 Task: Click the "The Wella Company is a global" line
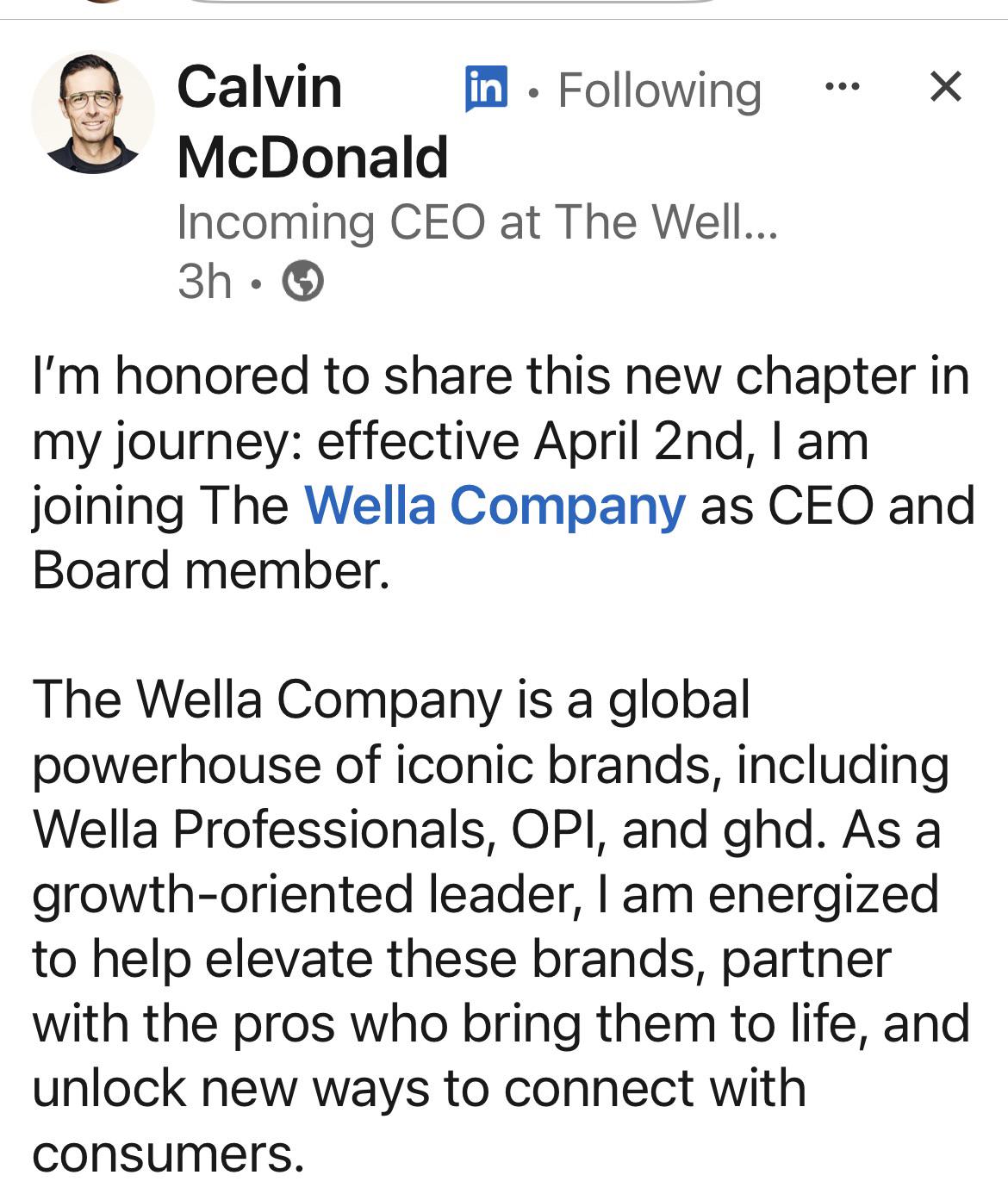(x=391, y=699)
